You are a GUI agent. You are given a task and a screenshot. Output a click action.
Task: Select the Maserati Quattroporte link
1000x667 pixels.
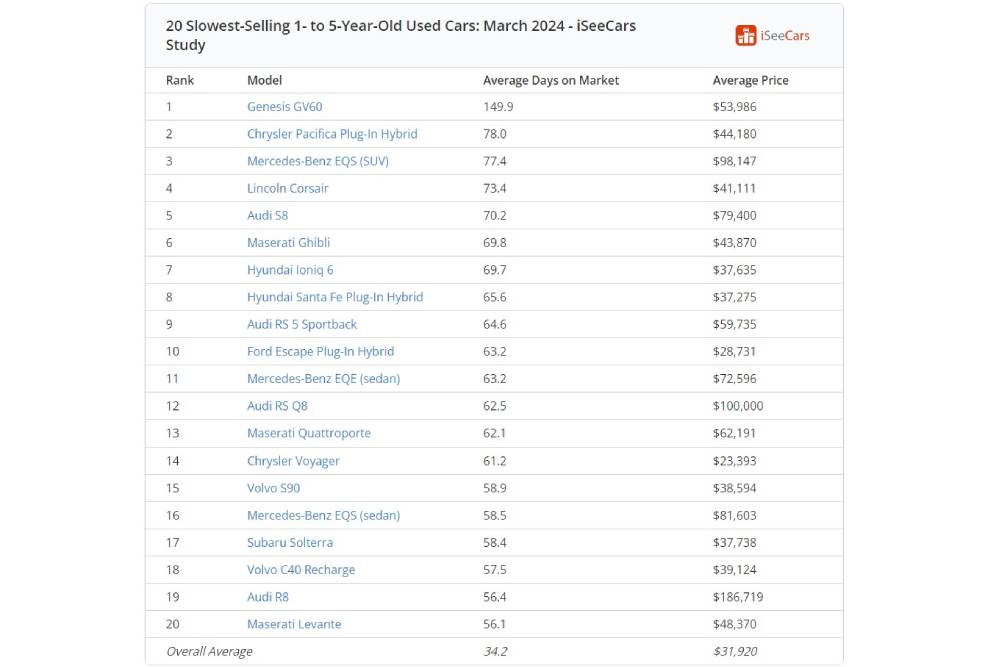click(x=309, y=433)
